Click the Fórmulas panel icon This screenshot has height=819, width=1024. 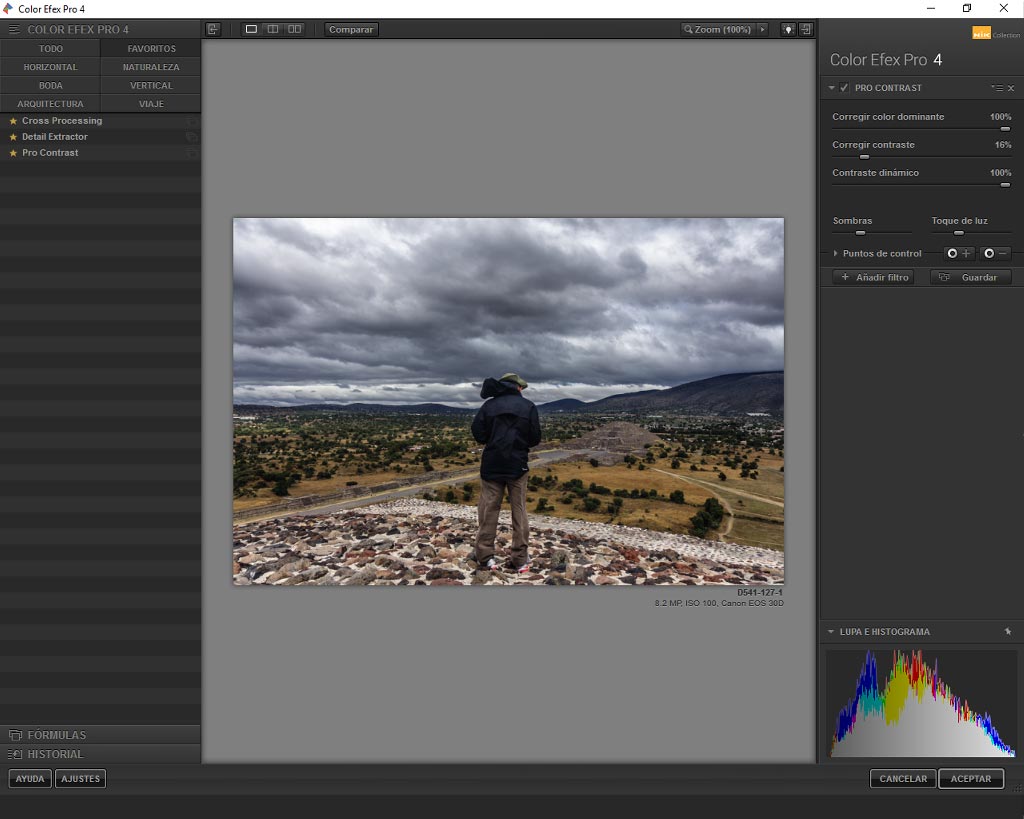[x=15, y=735]
